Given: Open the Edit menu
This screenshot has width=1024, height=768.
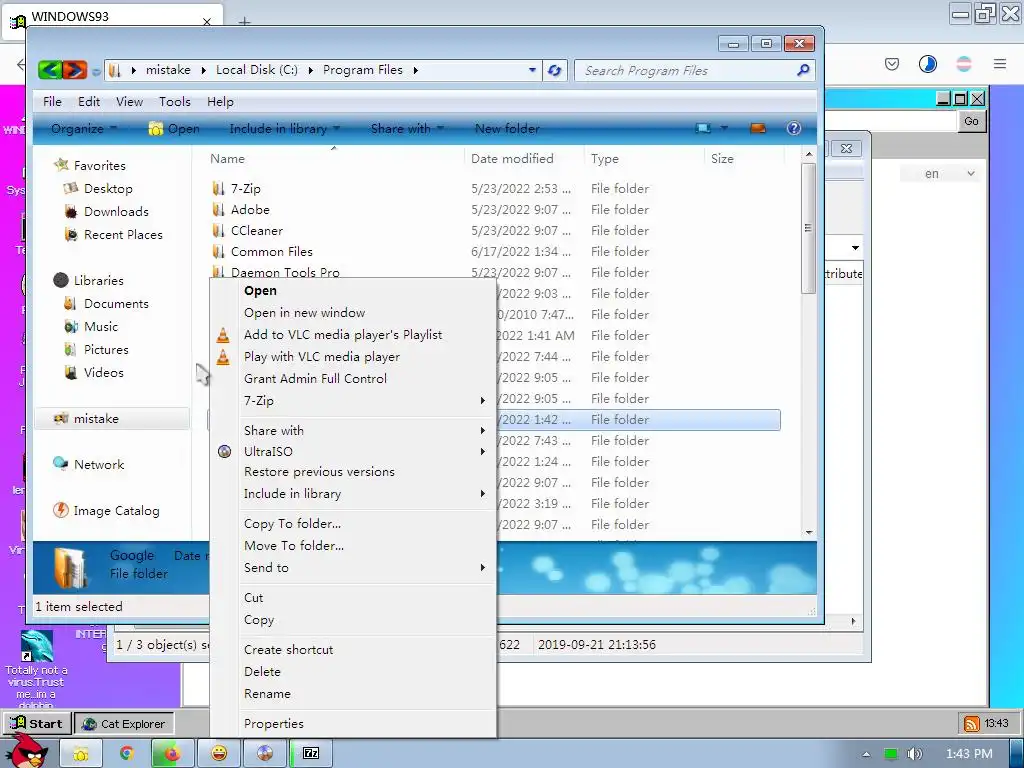Looking at the screenshot, I should tap(89, 102).
